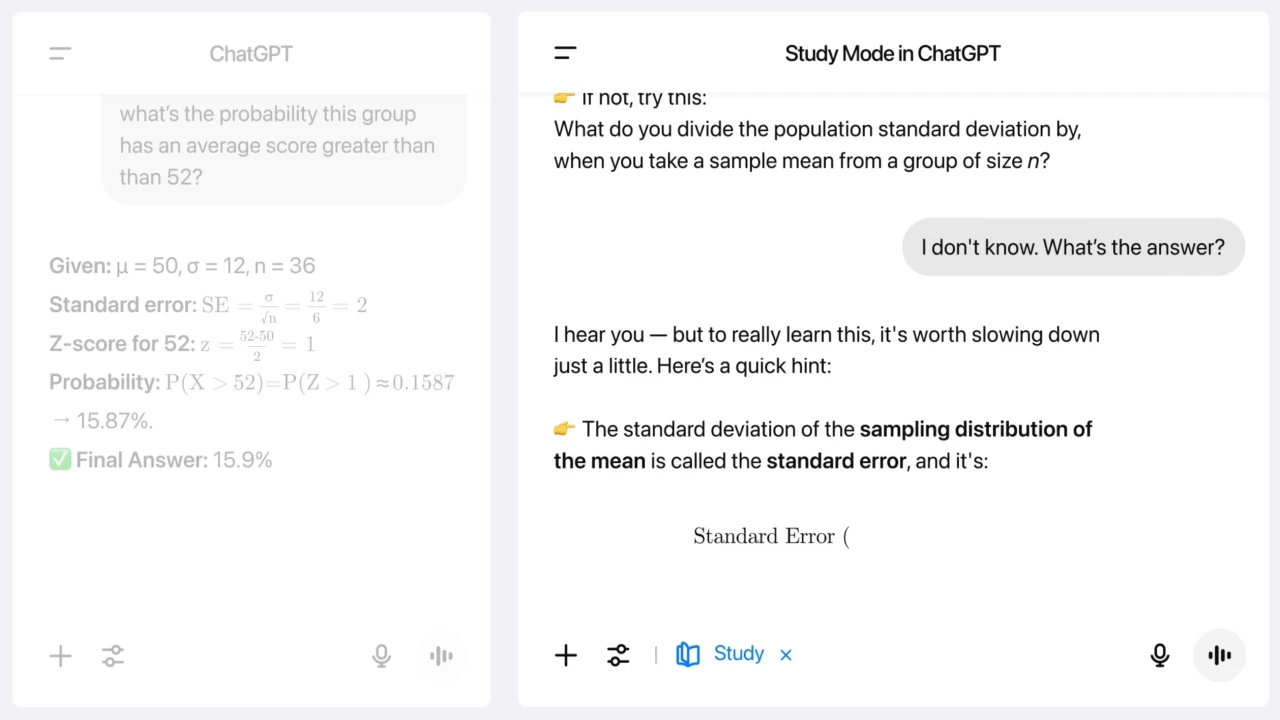The width and height of the screenshot is (1280, 720).
Task: Select the Study Mode in ChatGPT header
Action: 892,53
